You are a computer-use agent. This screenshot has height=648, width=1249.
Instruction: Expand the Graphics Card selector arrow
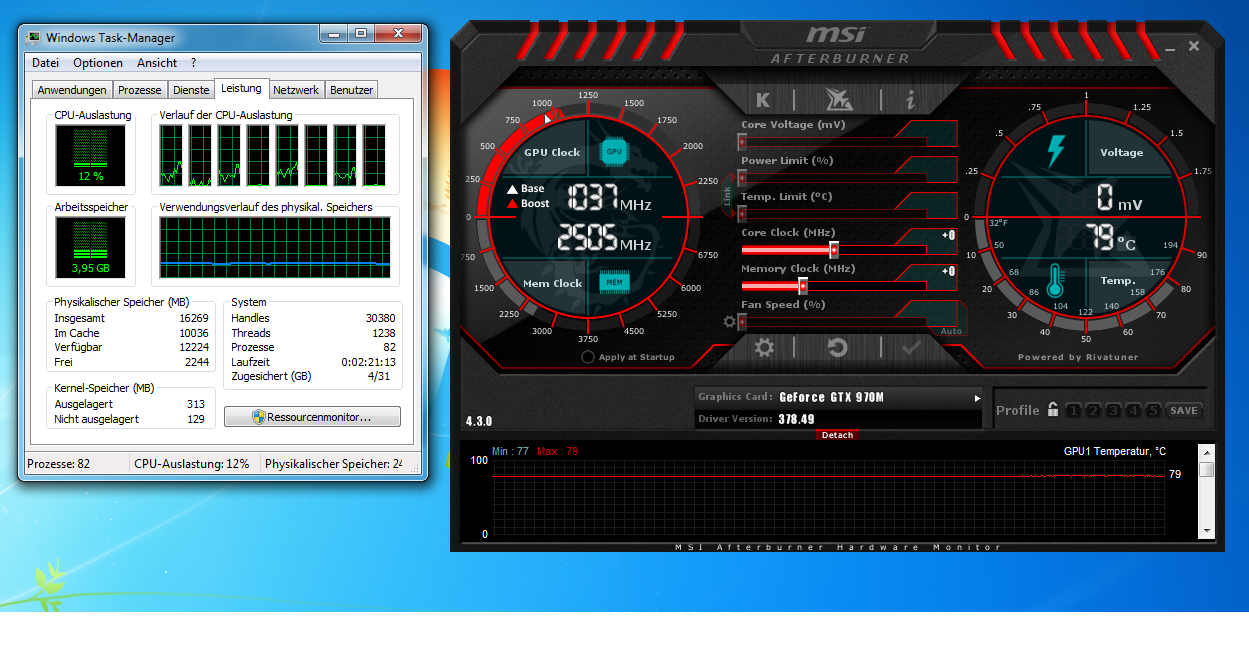[x=977, y=398]
